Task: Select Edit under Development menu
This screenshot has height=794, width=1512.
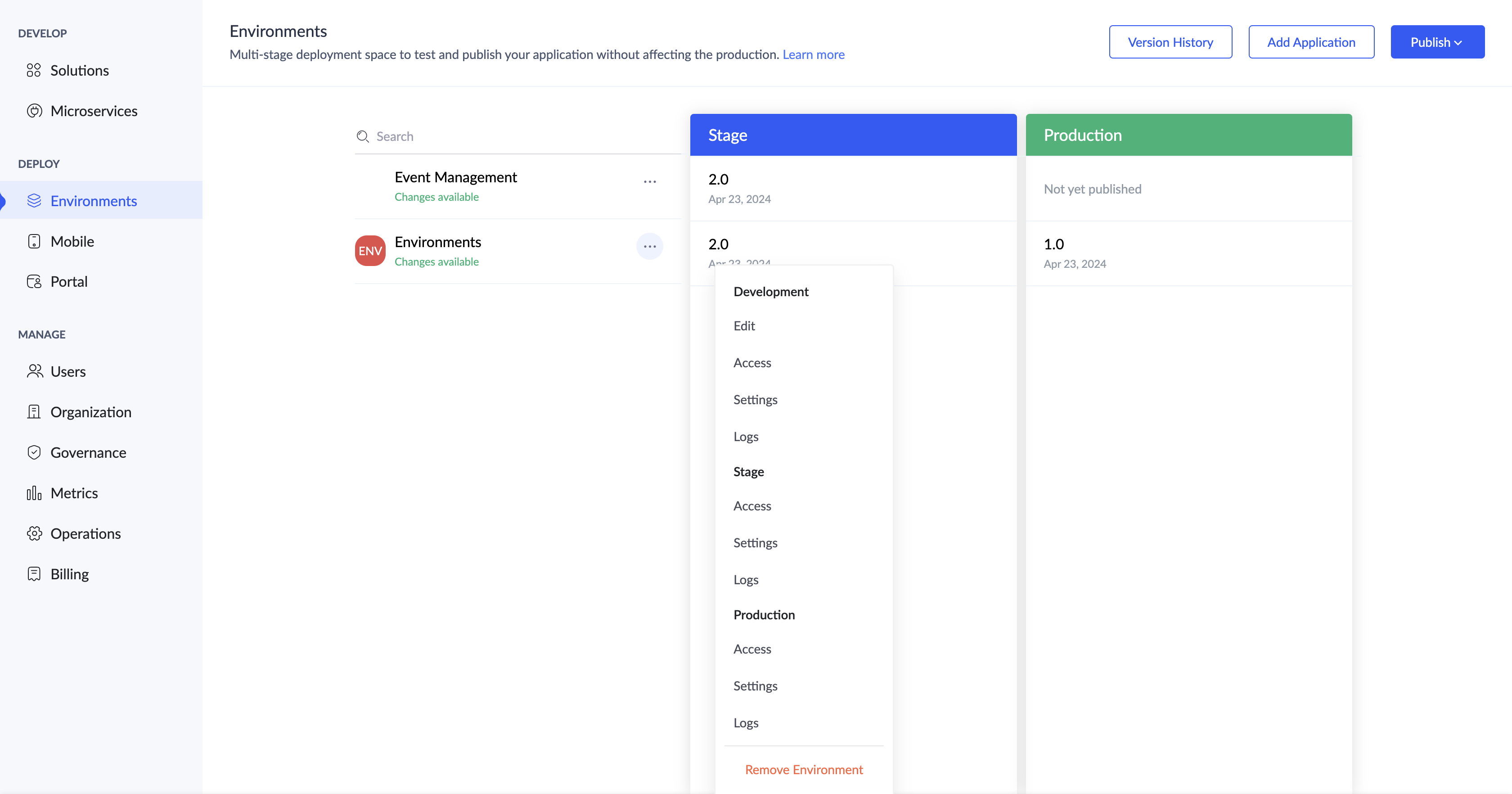Action: coord(744,326)
